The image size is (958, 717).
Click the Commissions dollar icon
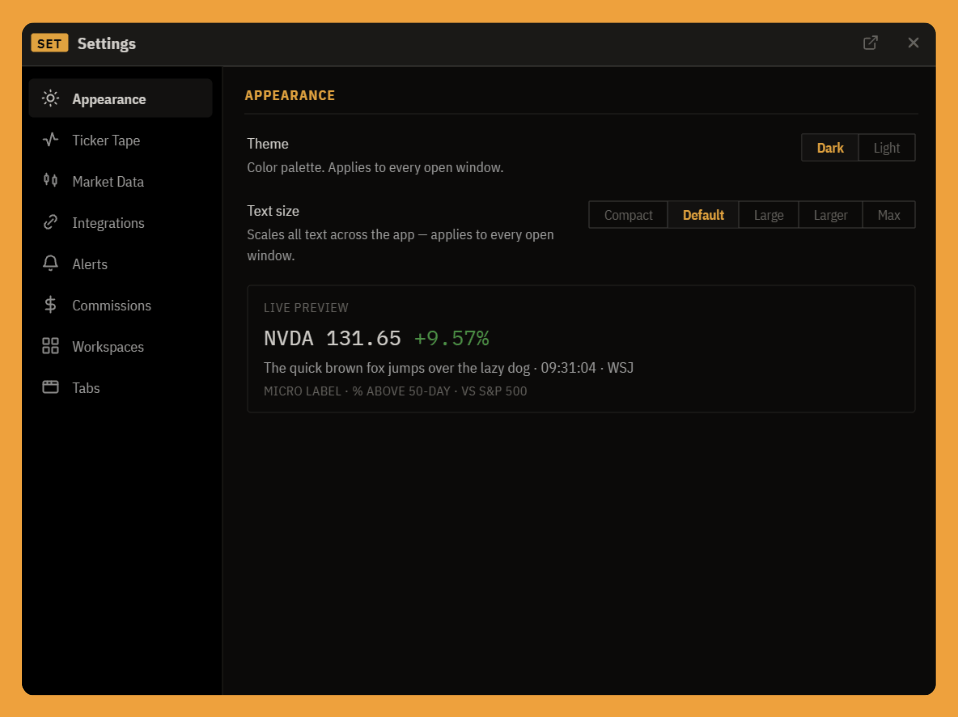pyautogui.click(x=51, y=305)
